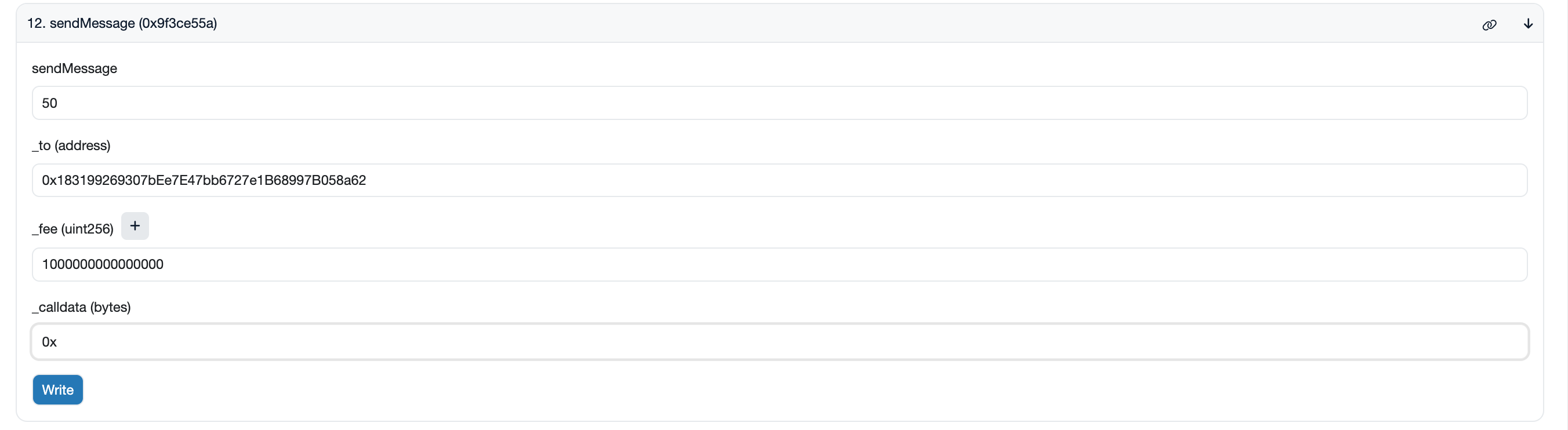Click the value 50 in payable field
The image size is (1568, 430).
pos(49,103)
